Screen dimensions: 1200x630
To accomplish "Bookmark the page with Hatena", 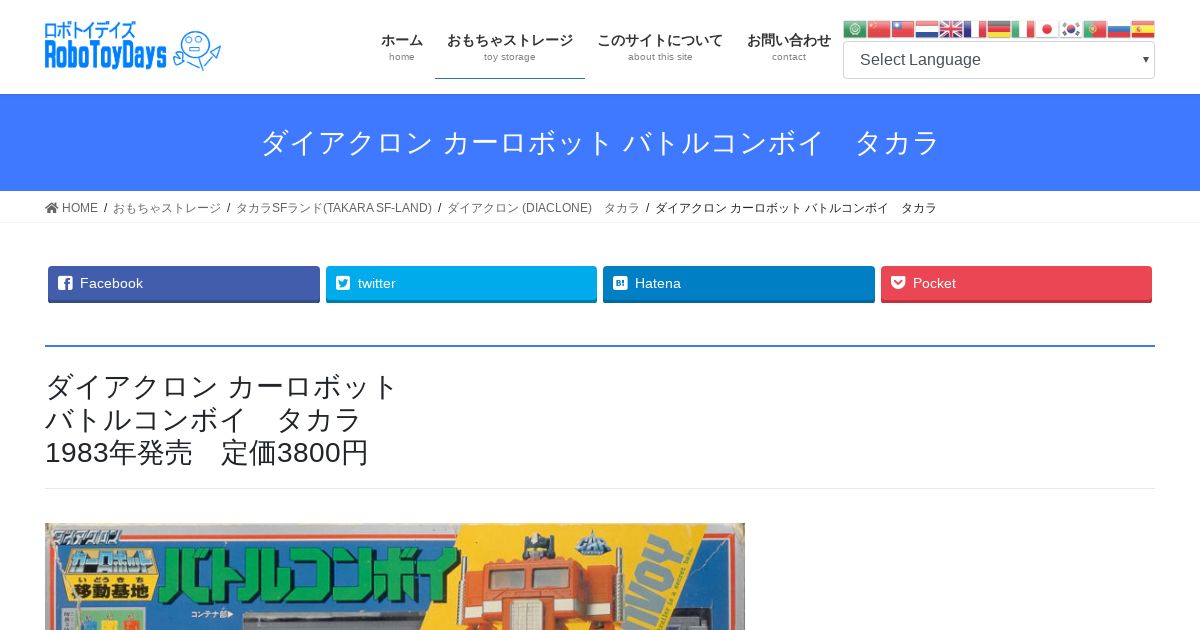I will 739,284.
